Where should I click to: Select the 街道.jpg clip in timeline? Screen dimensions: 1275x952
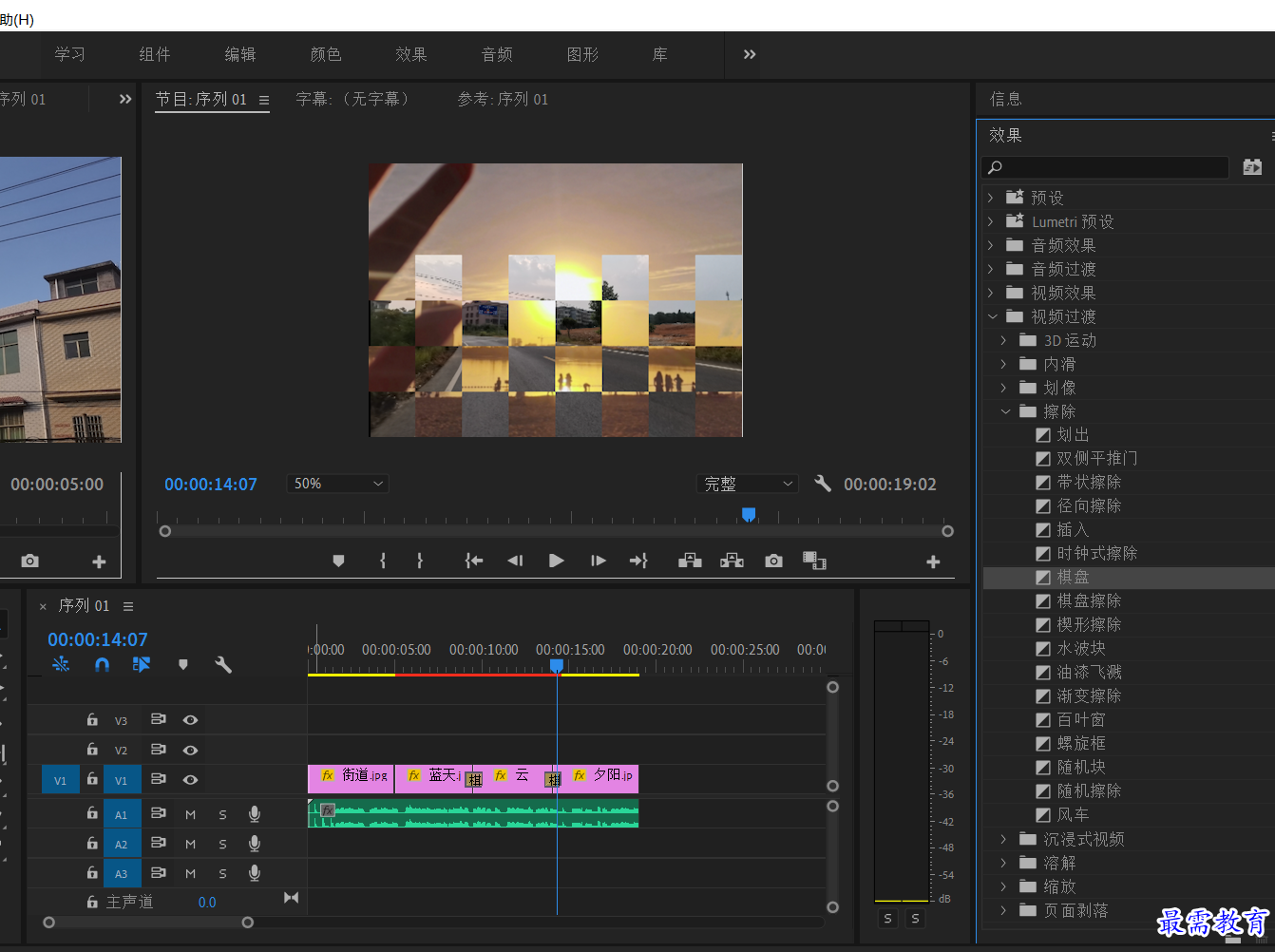[x=351, y=779]
